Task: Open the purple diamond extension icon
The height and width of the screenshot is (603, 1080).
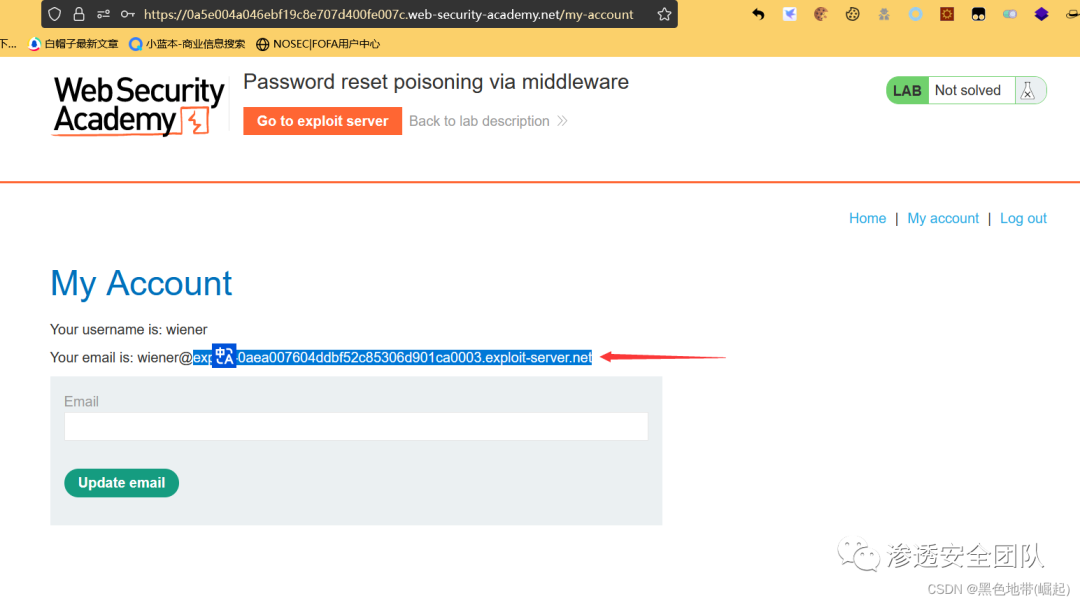Action: pyautogui.click(x=1041, y=14)
